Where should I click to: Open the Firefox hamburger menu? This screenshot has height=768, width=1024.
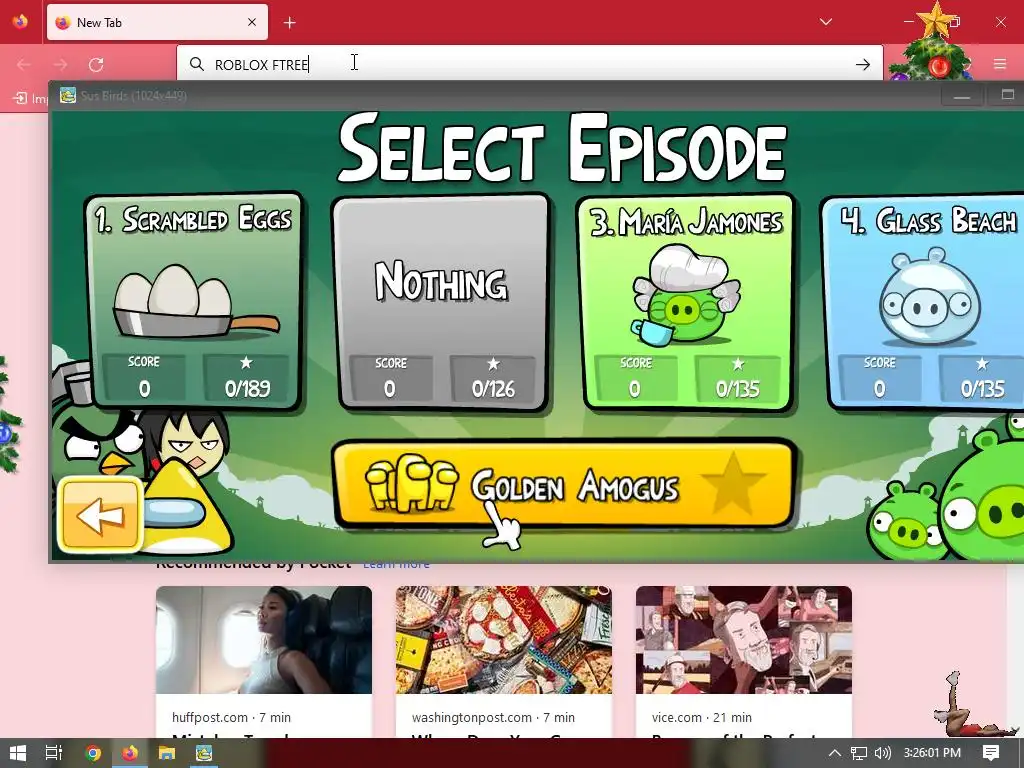point(1000,64)
